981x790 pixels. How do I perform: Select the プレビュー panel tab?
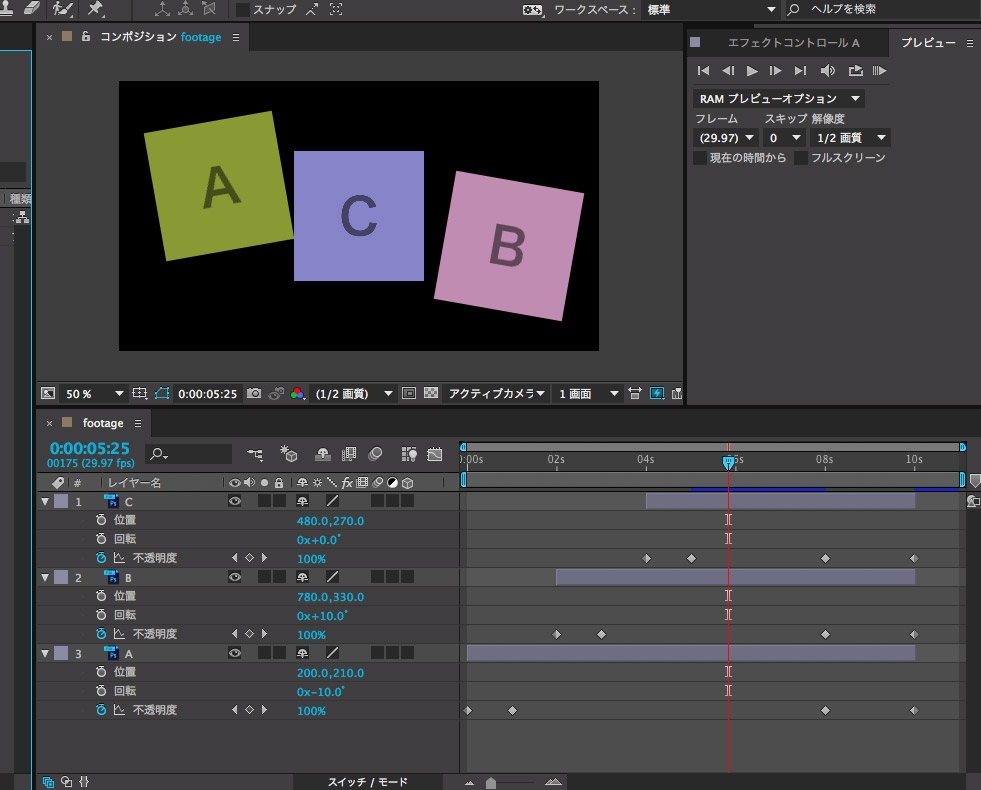tap(927, 42)
